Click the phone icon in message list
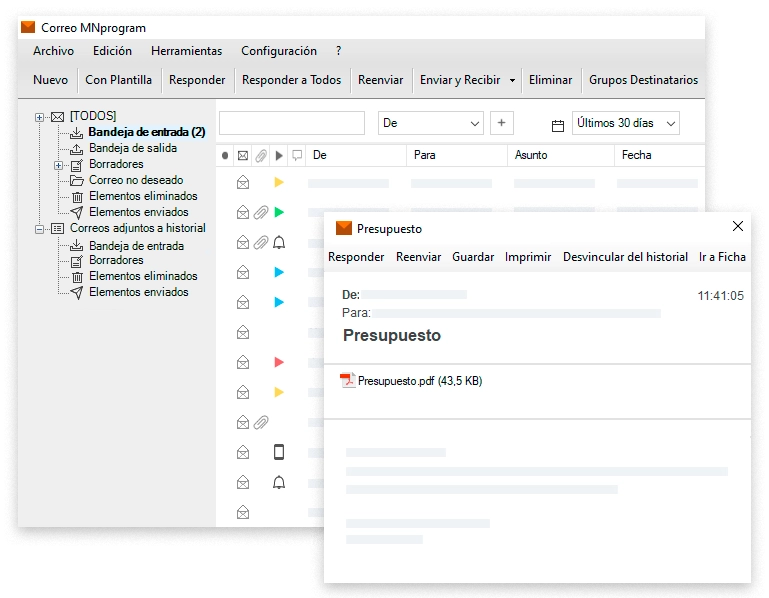This screenshot has height=598, width=769. click(279, 452)
